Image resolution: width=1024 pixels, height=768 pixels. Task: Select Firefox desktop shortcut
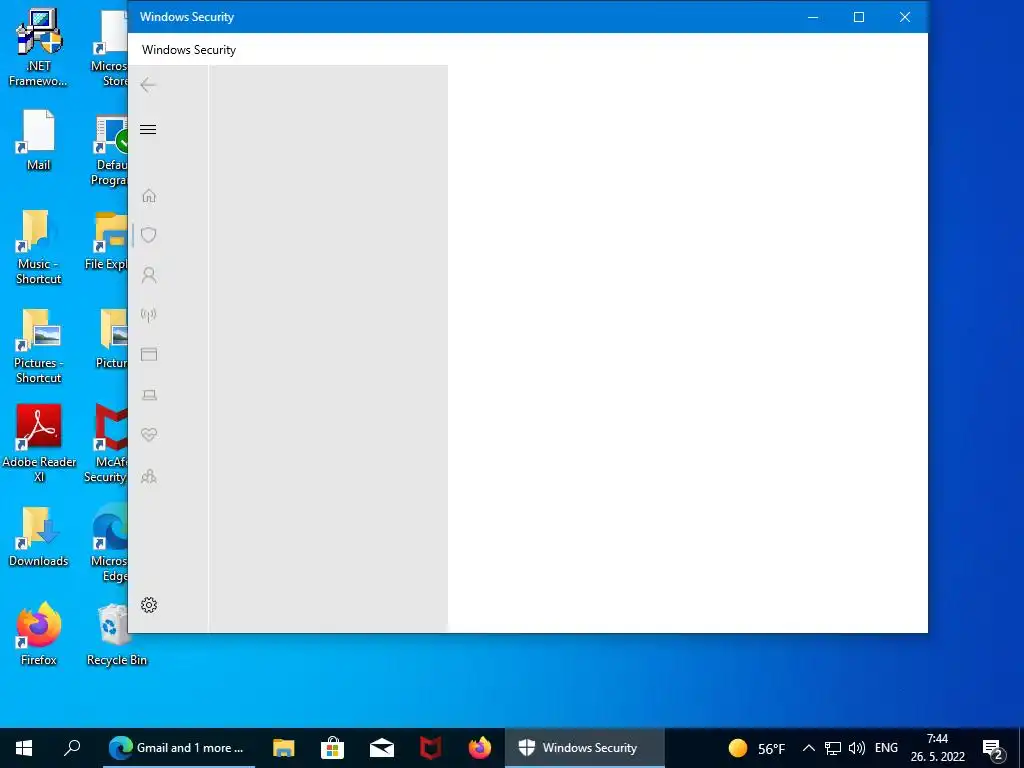coord(39,633)
